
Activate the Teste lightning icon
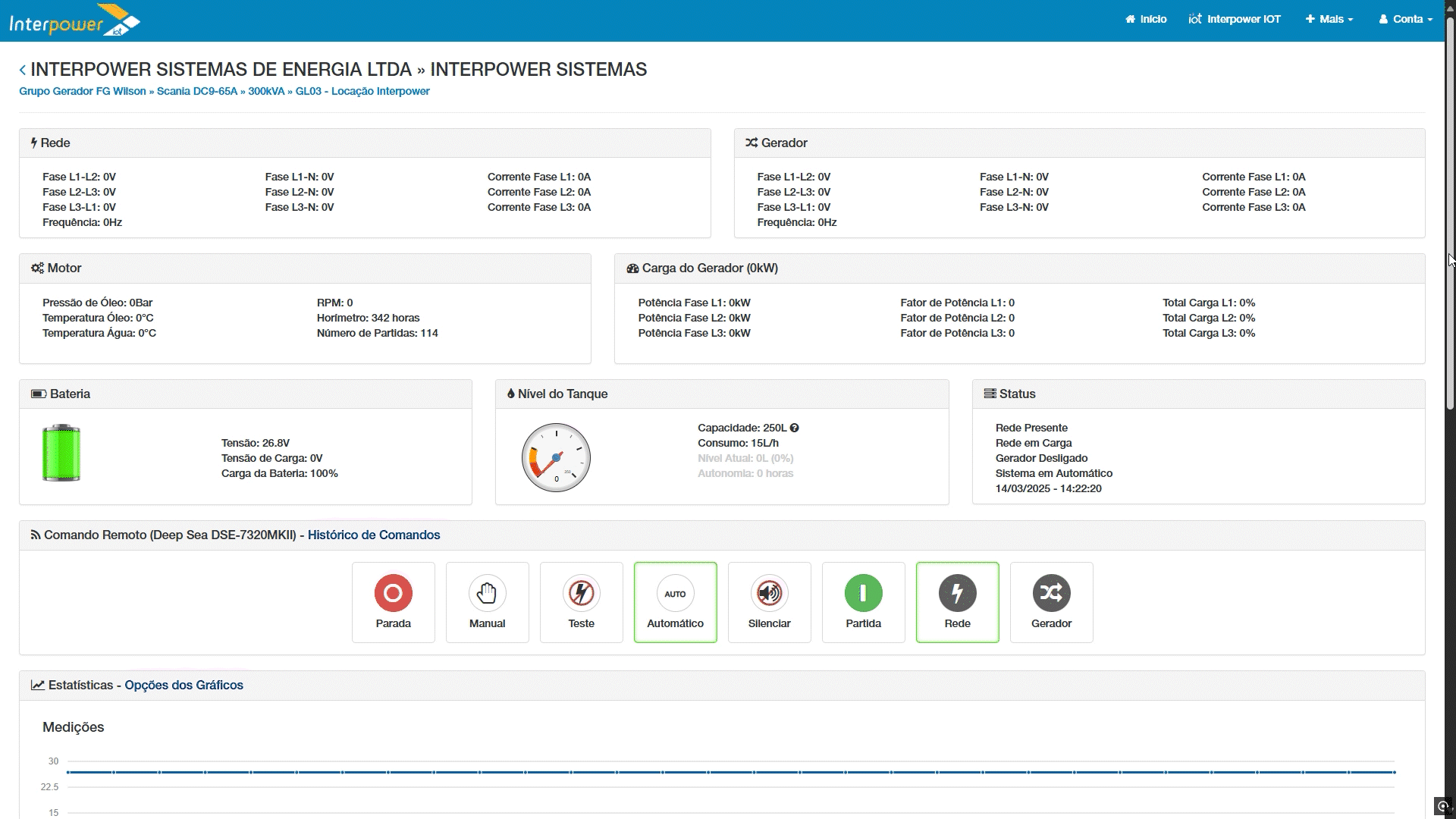[581, 594]
